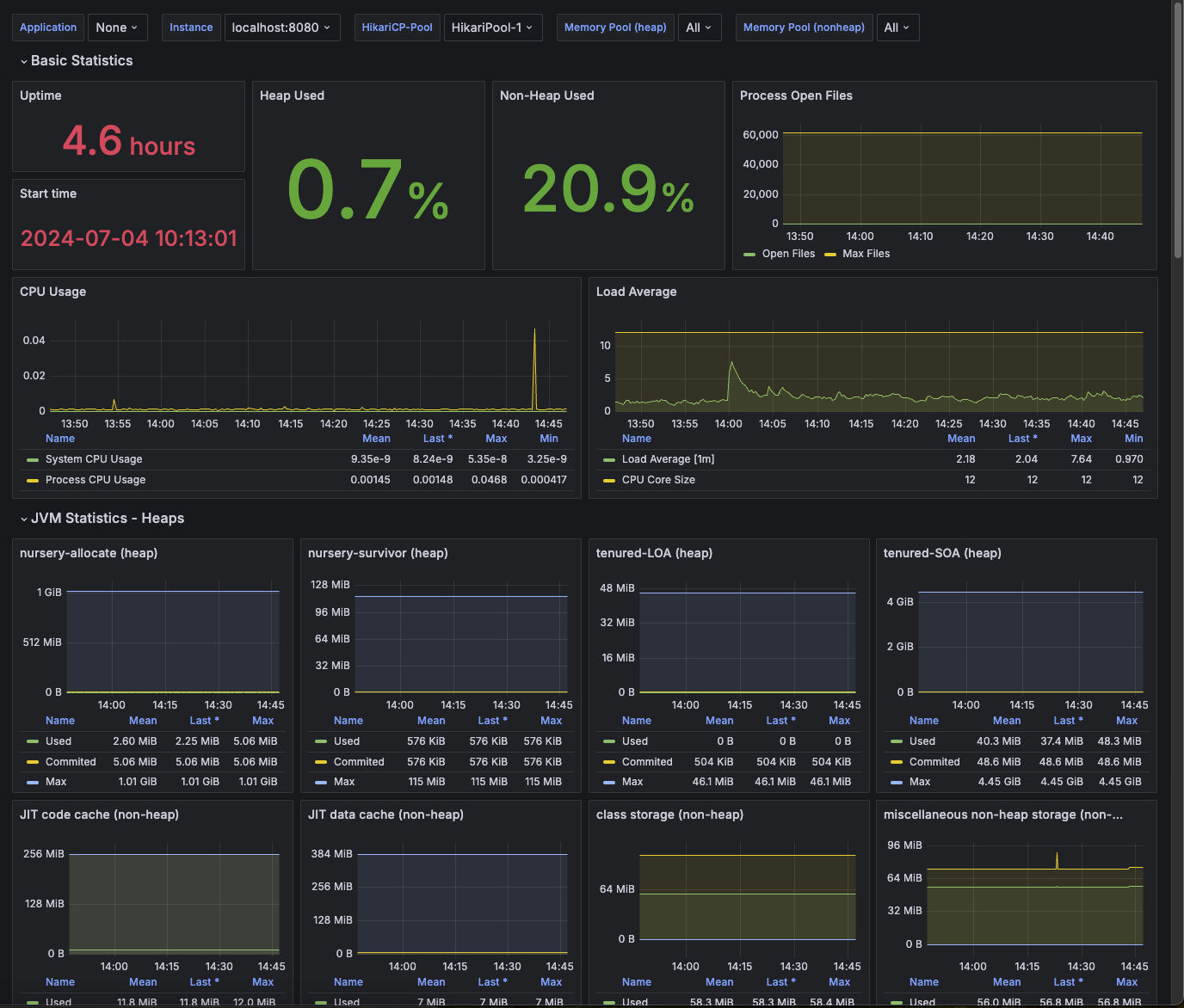
Task: Click the tenured-LOA (heap) panel title
Action: point(654,553)
